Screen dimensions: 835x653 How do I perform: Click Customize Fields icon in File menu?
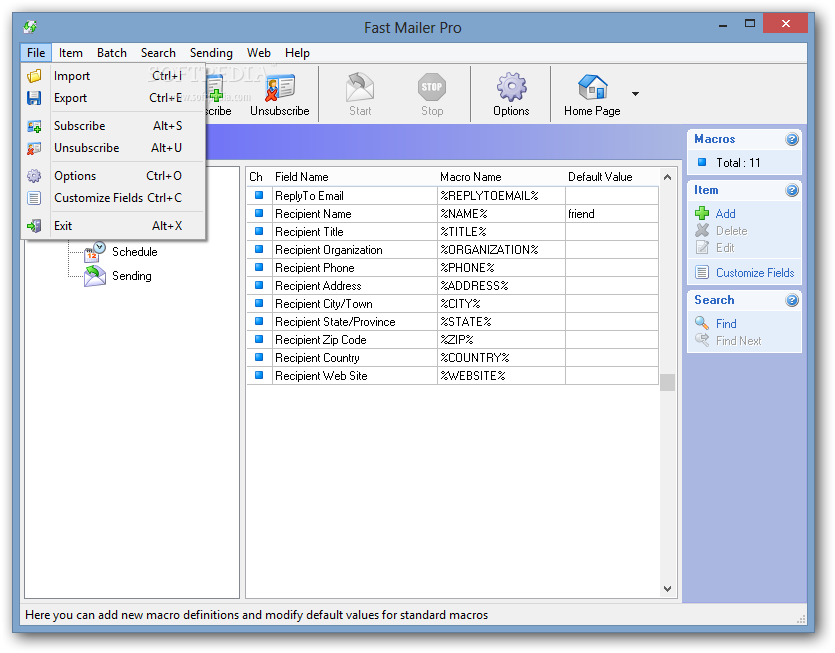[x=34, y=198]
